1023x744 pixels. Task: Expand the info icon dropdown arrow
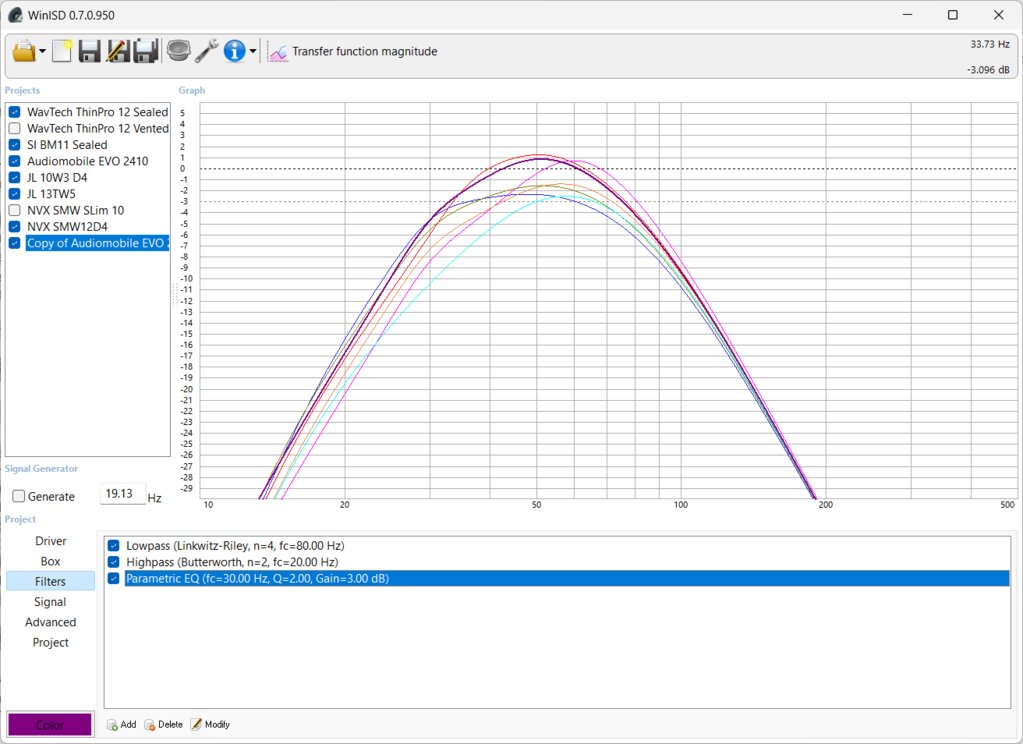[x=253, y=51]
